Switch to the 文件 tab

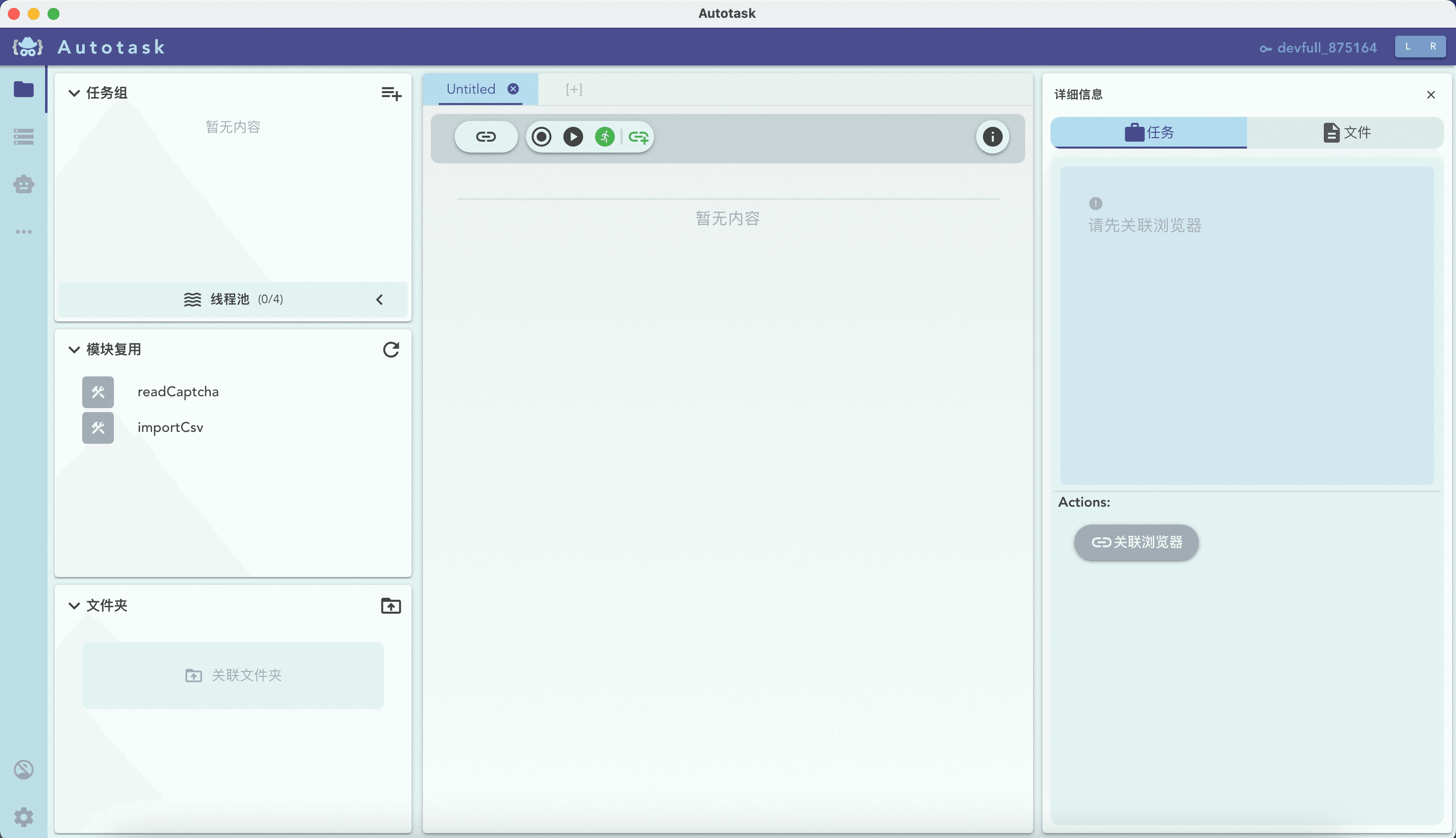tap(1346, 133)
